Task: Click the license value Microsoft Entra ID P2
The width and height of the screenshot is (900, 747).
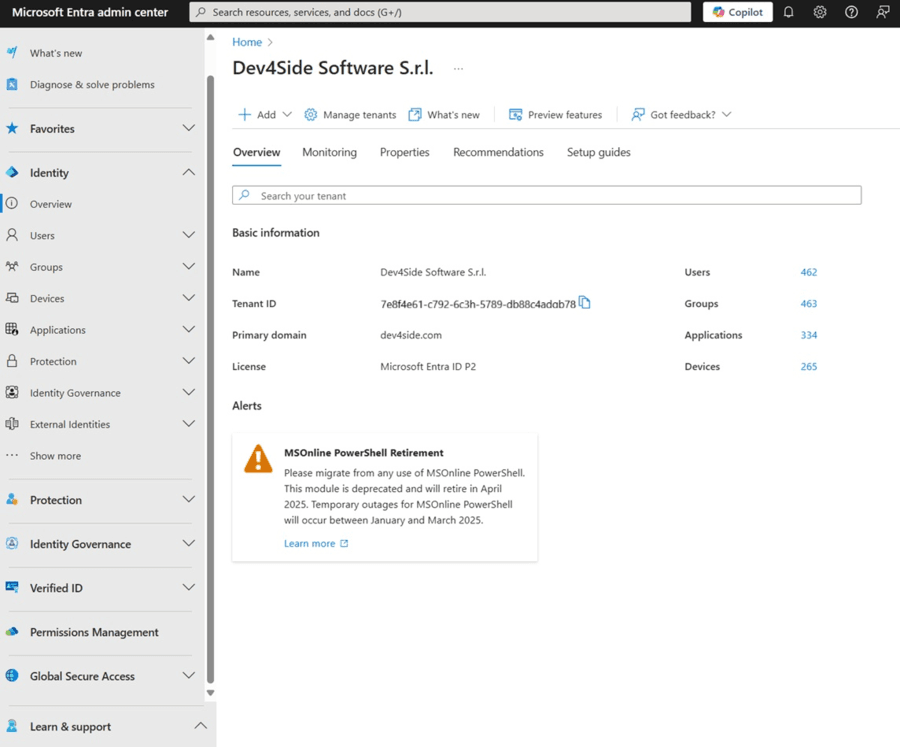Action: click(x=428, y=366)
